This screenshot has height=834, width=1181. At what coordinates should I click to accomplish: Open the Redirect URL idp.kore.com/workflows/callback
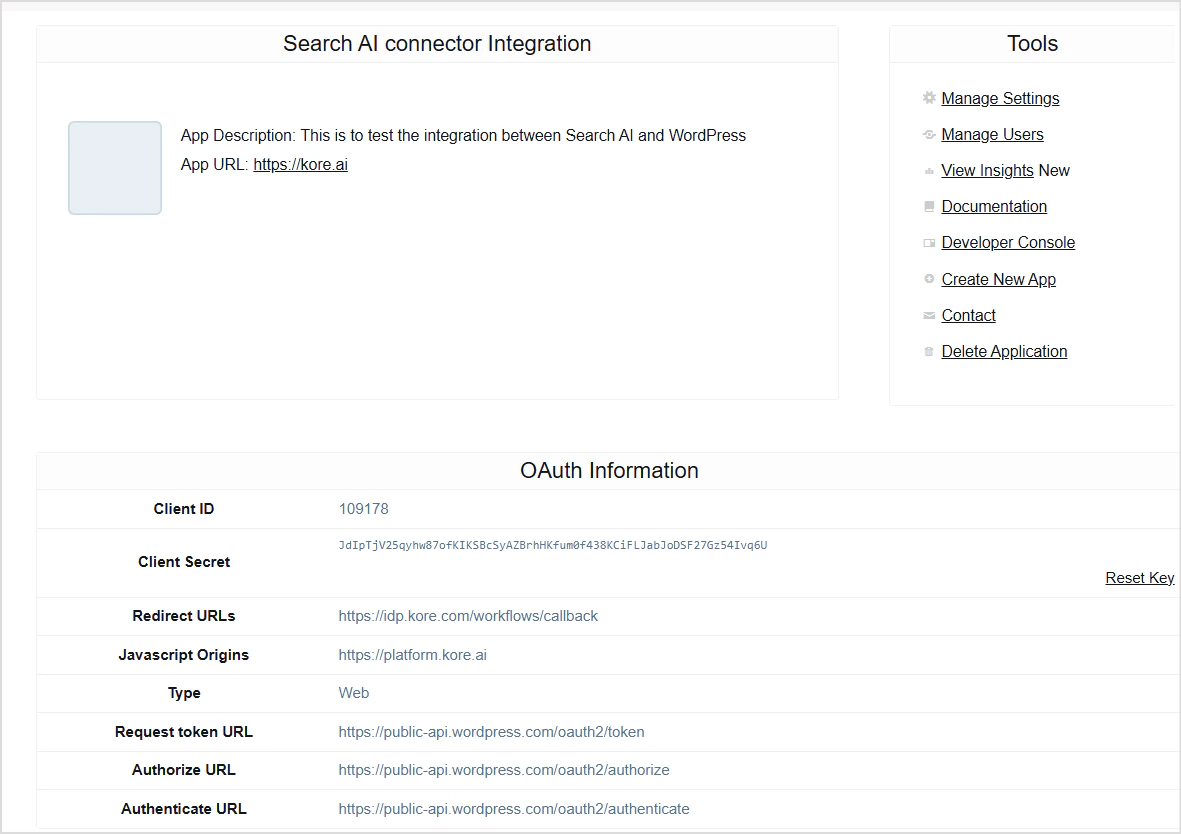point(468,616)
